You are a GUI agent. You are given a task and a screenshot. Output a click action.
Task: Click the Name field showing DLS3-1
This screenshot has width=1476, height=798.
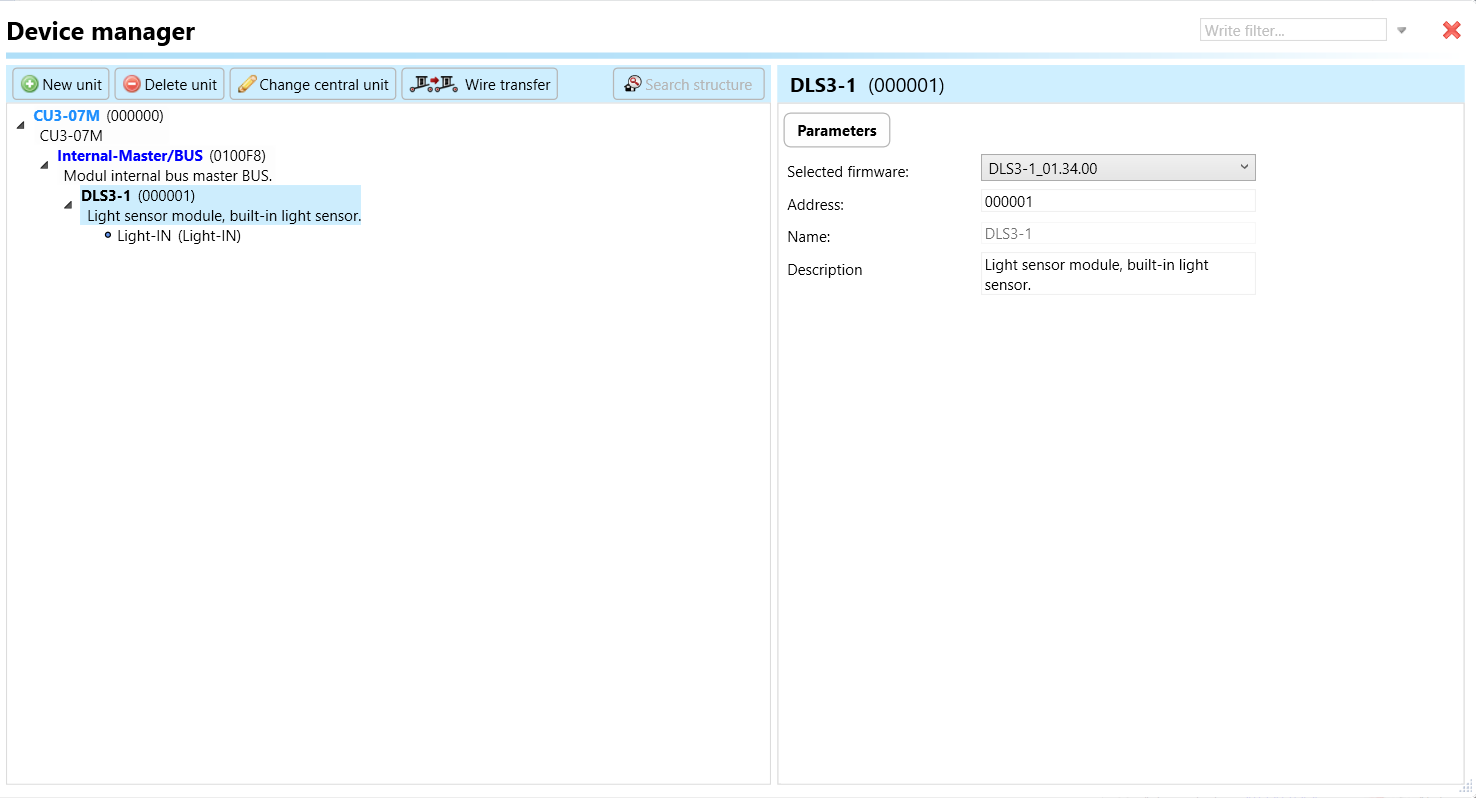point(1117,234)
